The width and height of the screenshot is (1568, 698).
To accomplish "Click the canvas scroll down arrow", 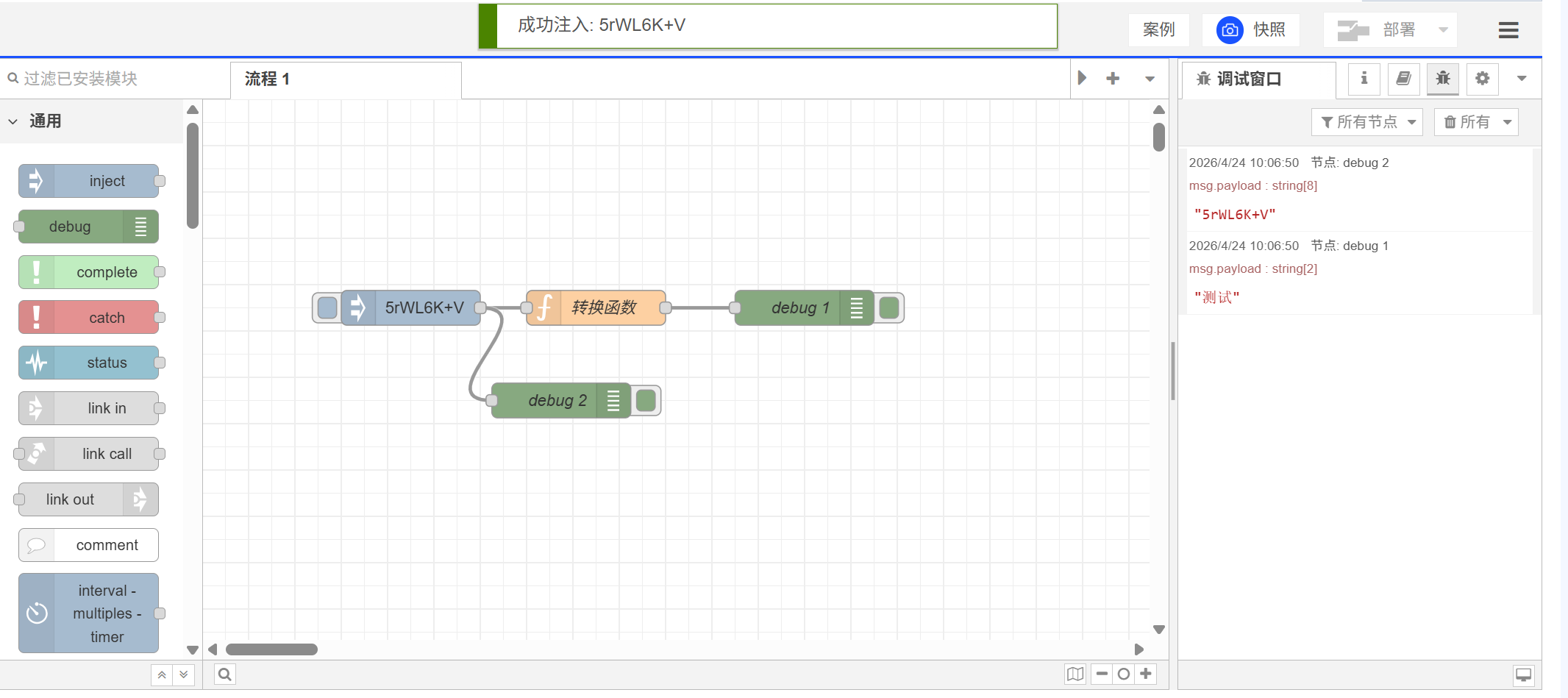I will pyautogui.click(x=1159, y=630).
